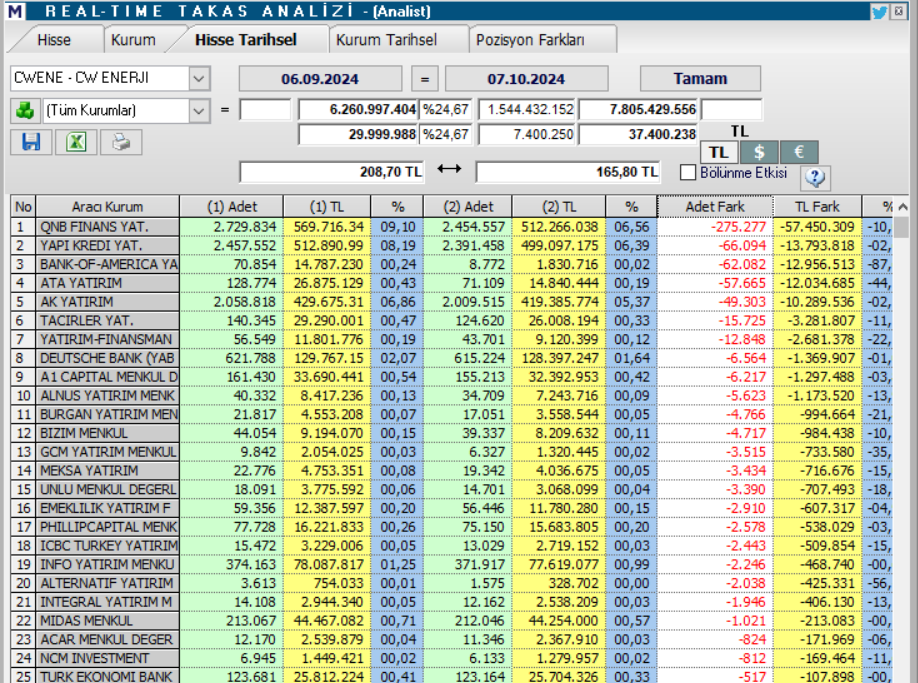The width and height of the screenshot is (918, 683).
Task: Open the CWENE - CW ENERJI stock dropdown
Action: (110, 76)
